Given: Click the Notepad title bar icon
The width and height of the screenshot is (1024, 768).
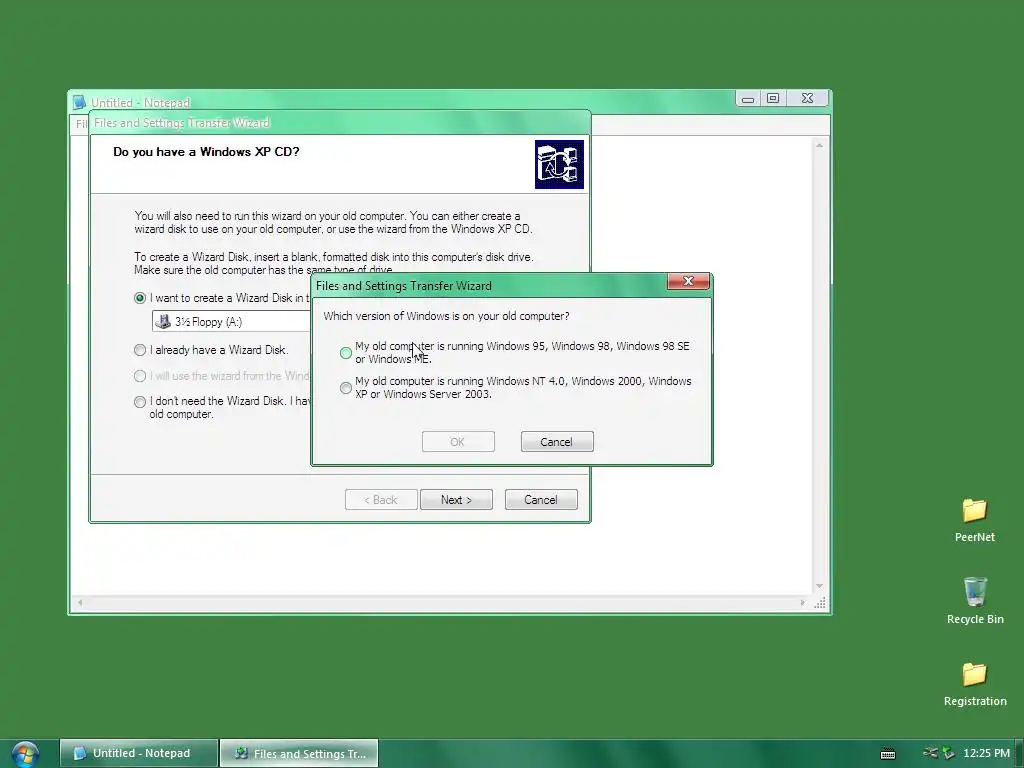Looking at the screenshot, I should coord(79,103).
